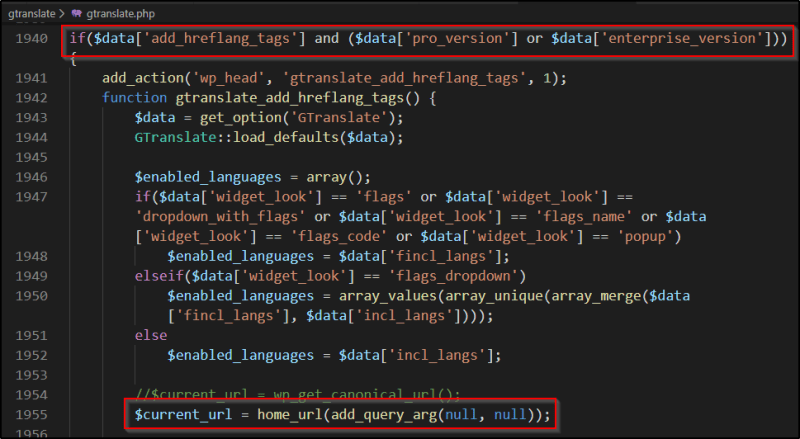This screenshot has height=439, width=800.
Task: Click line number 1949
Action: (32, 276)
